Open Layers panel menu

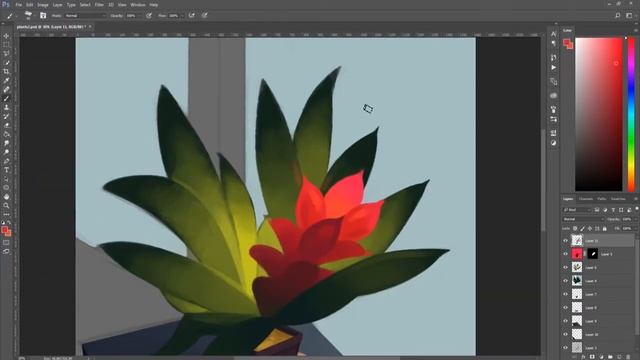click(x=636, y=199)
